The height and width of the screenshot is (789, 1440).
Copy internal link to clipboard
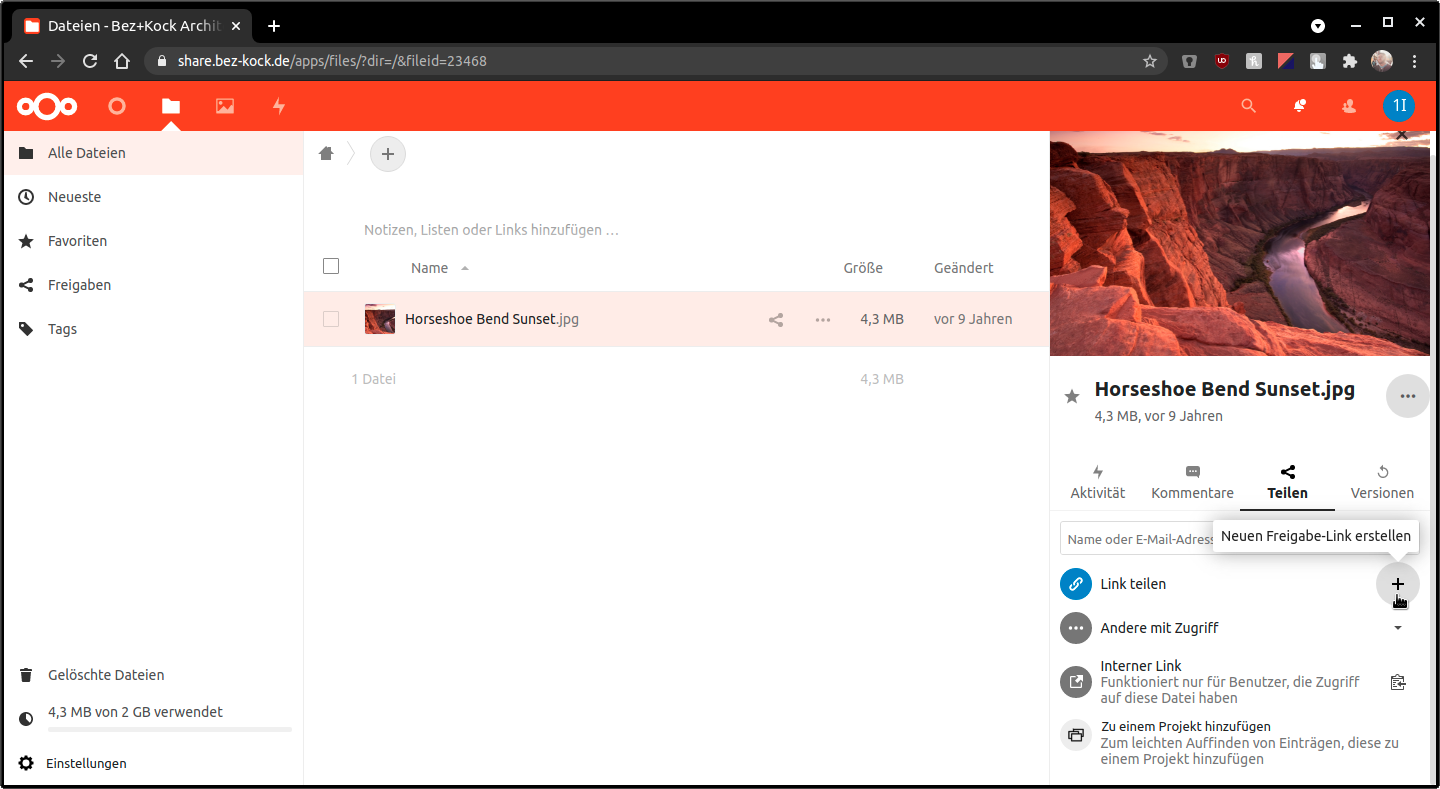click(1398, 682)
